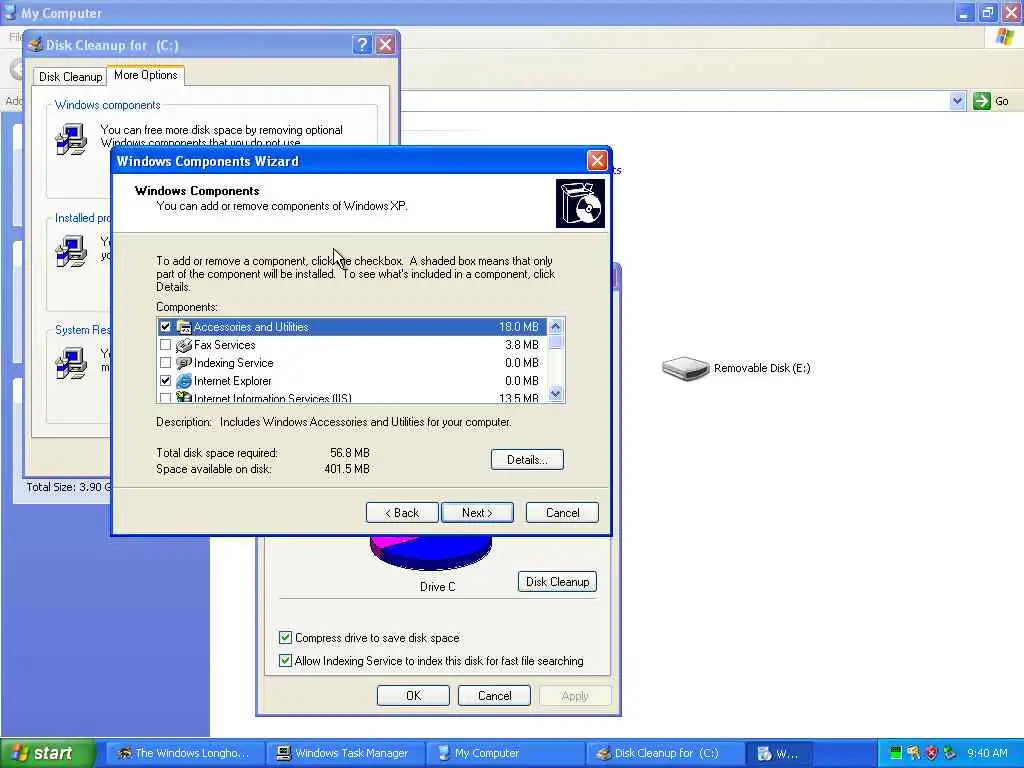1024x768 pixels.
Task: Switch to Windows Task Manager taskbar item
Action: click(x=344, y=753)
